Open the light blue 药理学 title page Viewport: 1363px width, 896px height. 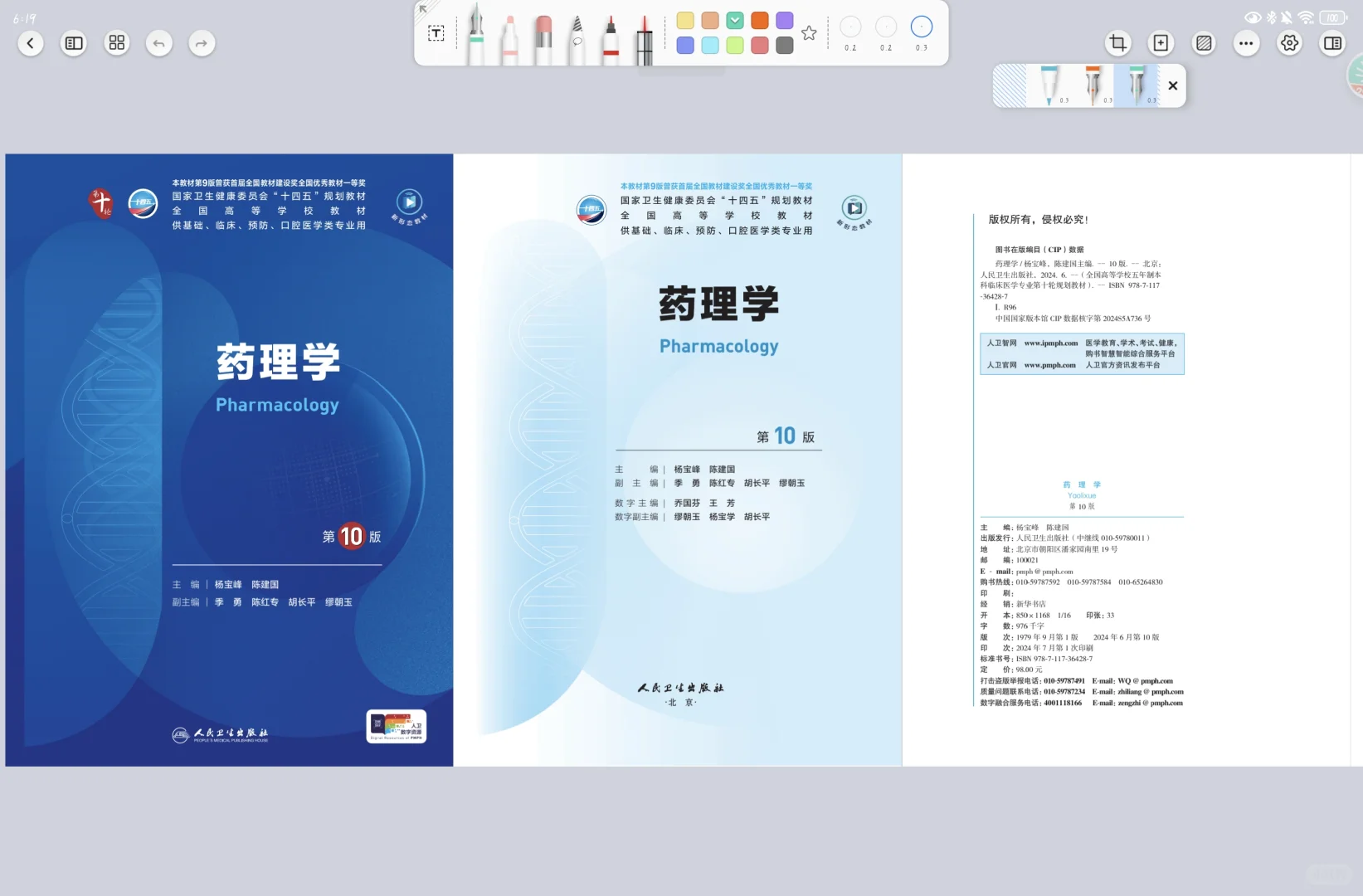click(x=678, y=460)
